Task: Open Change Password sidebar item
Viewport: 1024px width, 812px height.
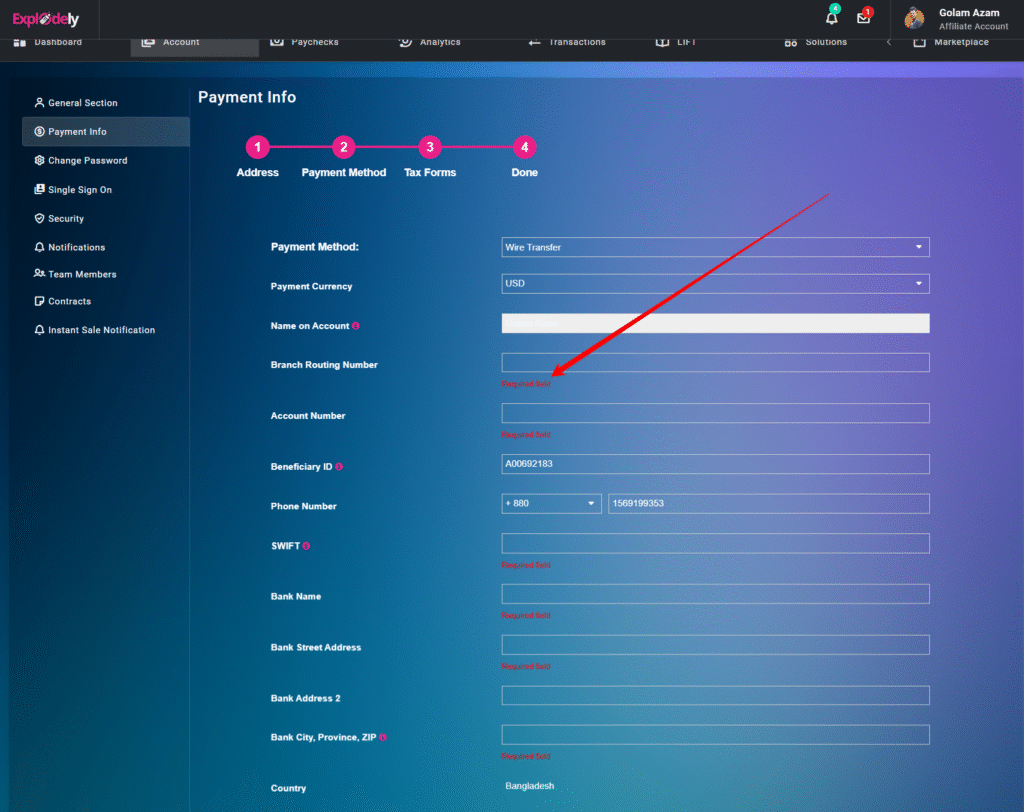Action: (87, 161)
